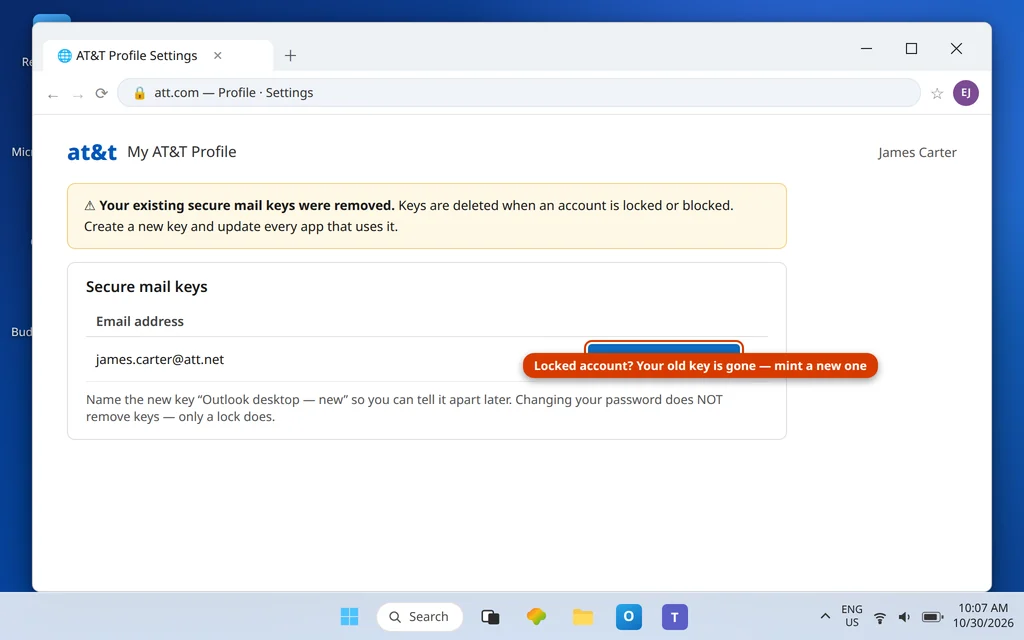Open the Windows Start menu
Viewport: 1024px width, 640px height.
[x=349, y=616]
